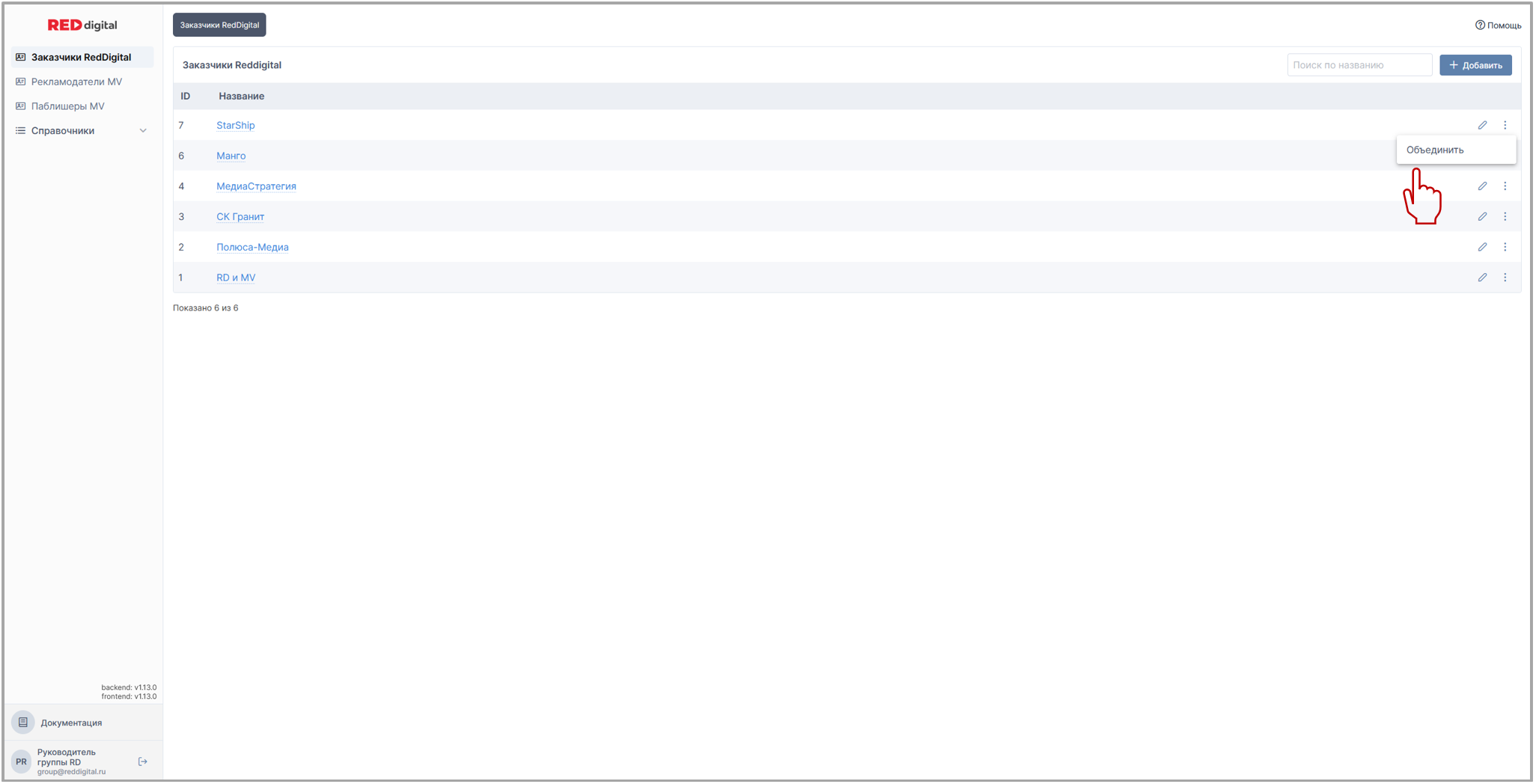Open three-dot menu for СК Гранит
This screenshot has height=784, width=1536.
click(x=1505, y=217)
